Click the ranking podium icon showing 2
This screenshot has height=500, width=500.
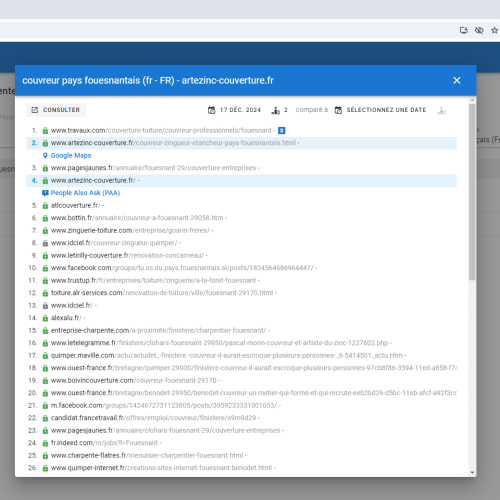pos(276,110)
